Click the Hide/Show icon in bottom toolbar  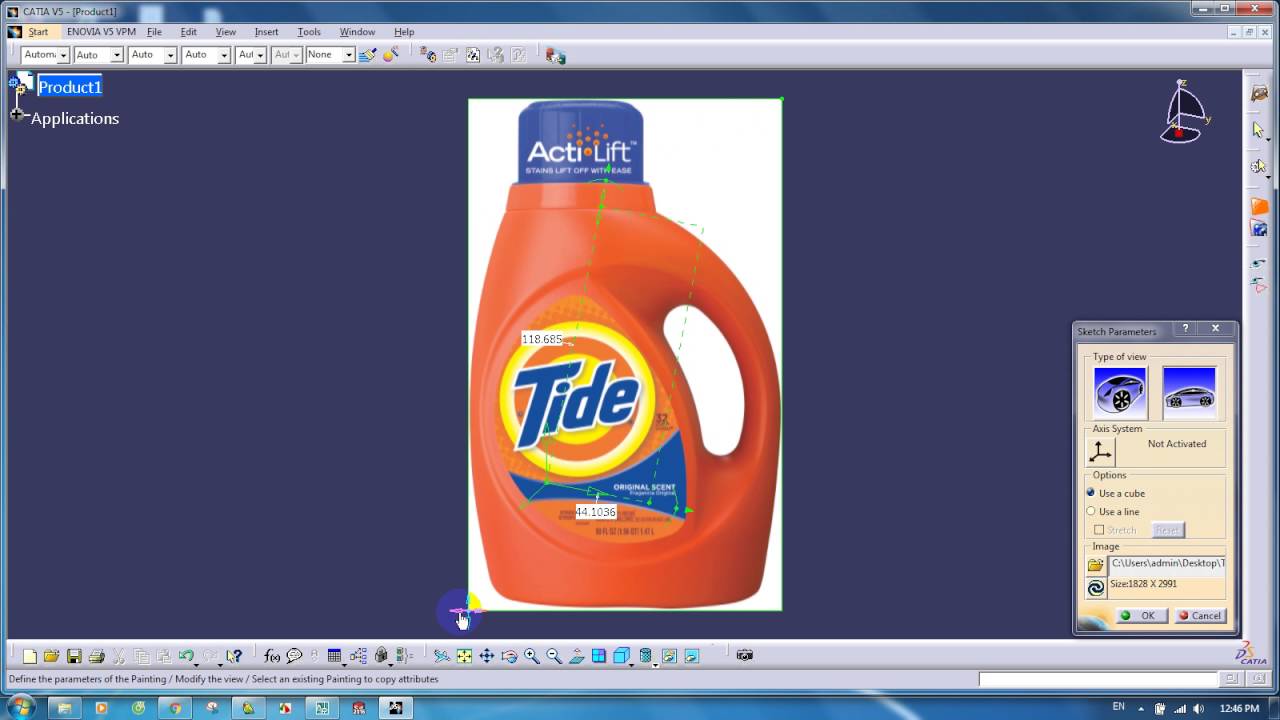(x=669, y=656)
